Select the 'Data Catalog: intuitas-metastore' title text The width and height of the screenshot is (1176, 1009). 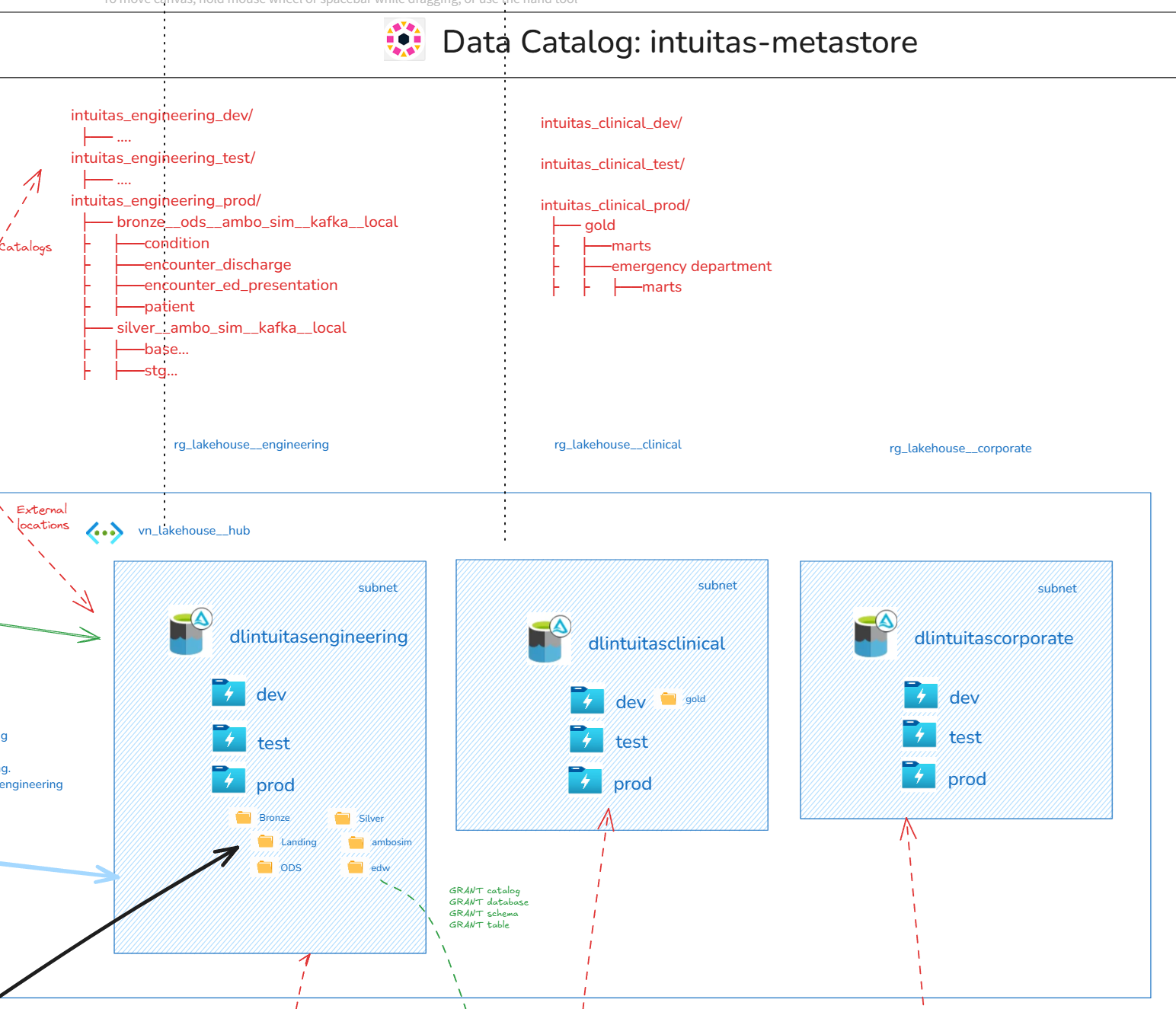point(679,42)
